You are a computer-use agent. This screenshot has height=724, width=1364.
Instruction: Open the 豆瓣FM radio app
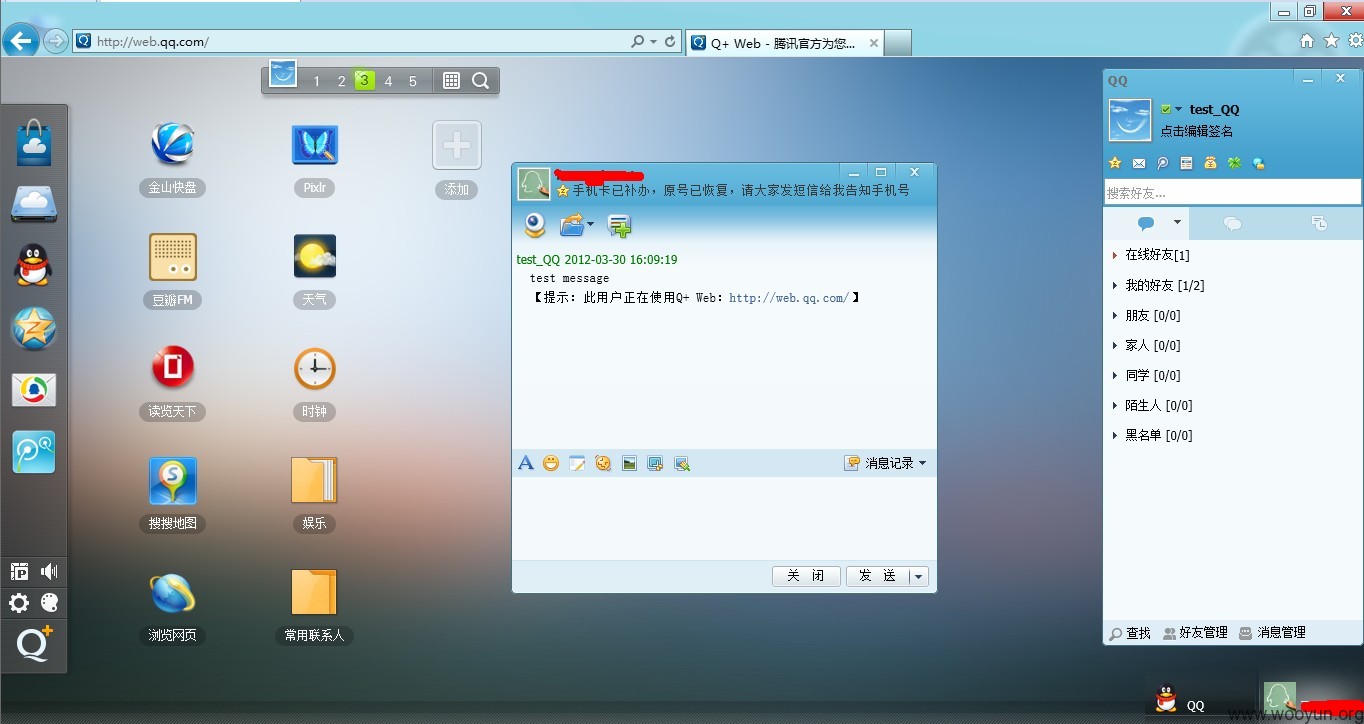coord(172,257)
